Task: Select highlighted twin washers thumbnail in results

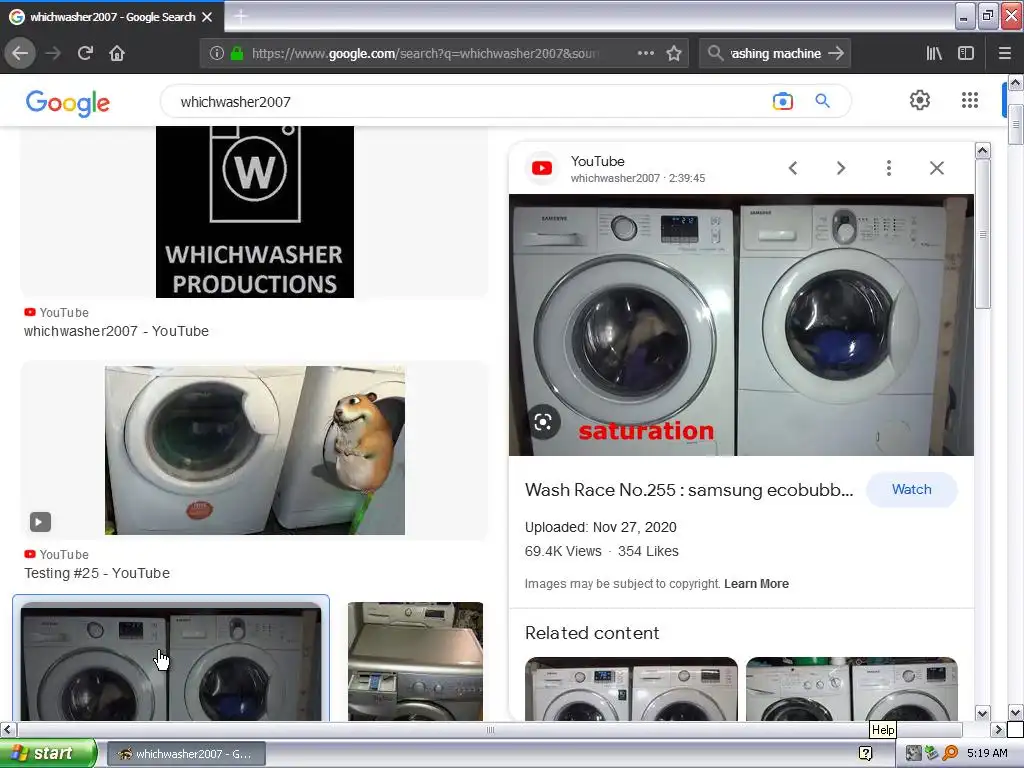Action: click(x=170, y=661)
